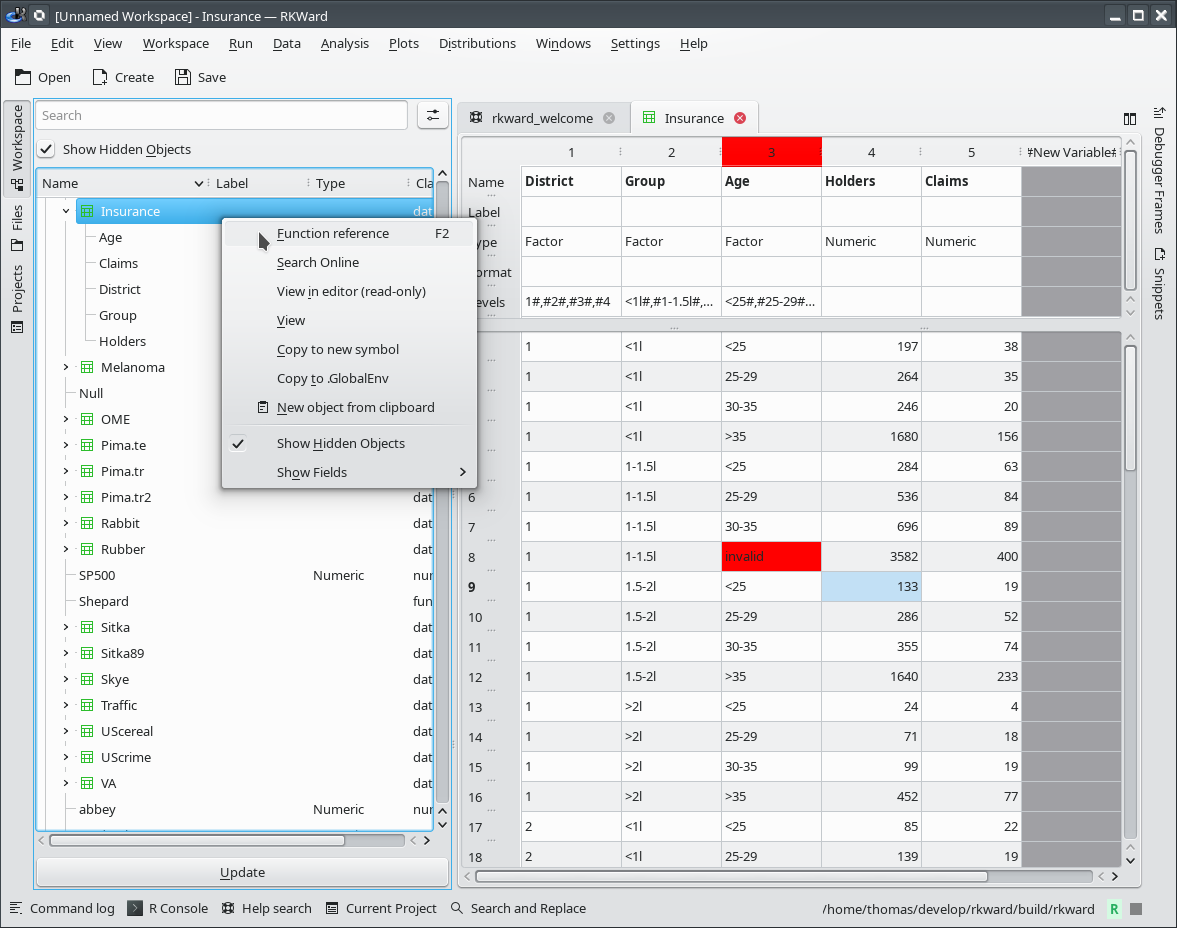Screen dimensions: 1177x928
Task: Open the search filter options button
Action: point(433,116)
